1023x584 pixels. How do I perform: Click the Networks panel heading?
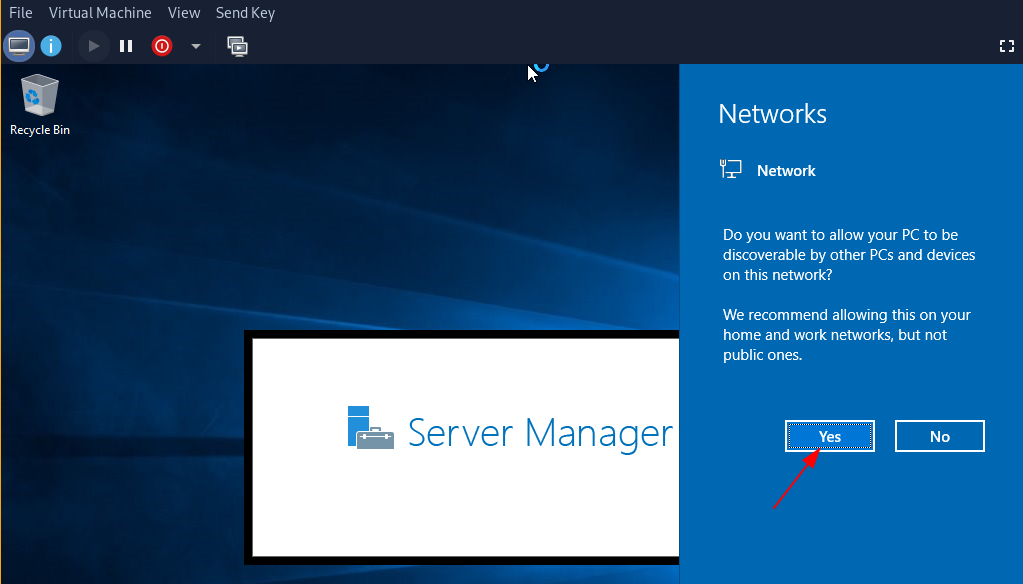tap(772, 114)
